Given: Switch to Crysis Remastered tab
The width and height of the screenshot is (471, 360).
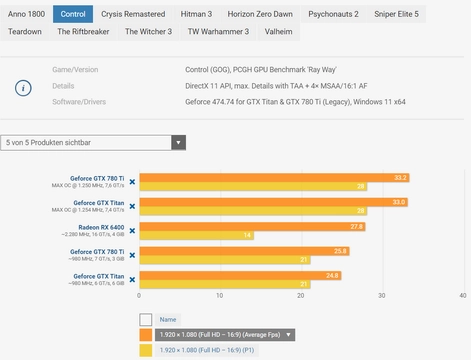Looking at the screenshot, I should 133,14.
